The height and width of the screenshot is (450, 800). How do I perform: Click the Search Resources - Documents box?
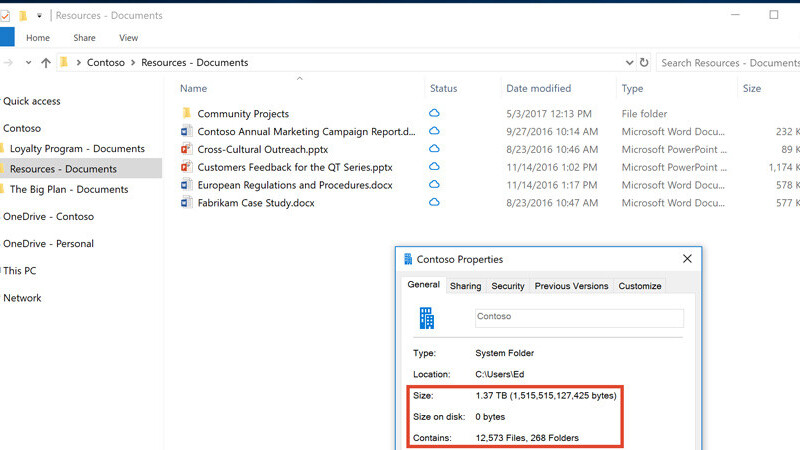pyautogui.click(x=728, y=62)
